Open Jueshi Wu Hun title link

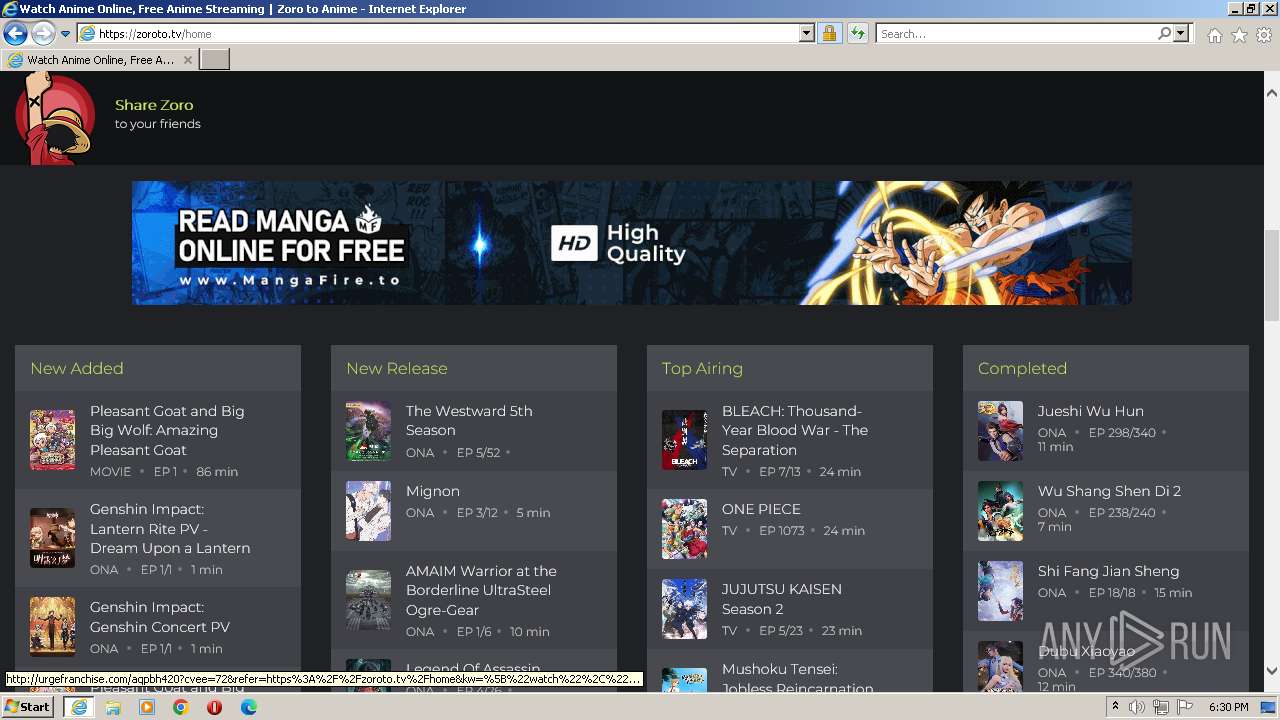click(1091, 411)
